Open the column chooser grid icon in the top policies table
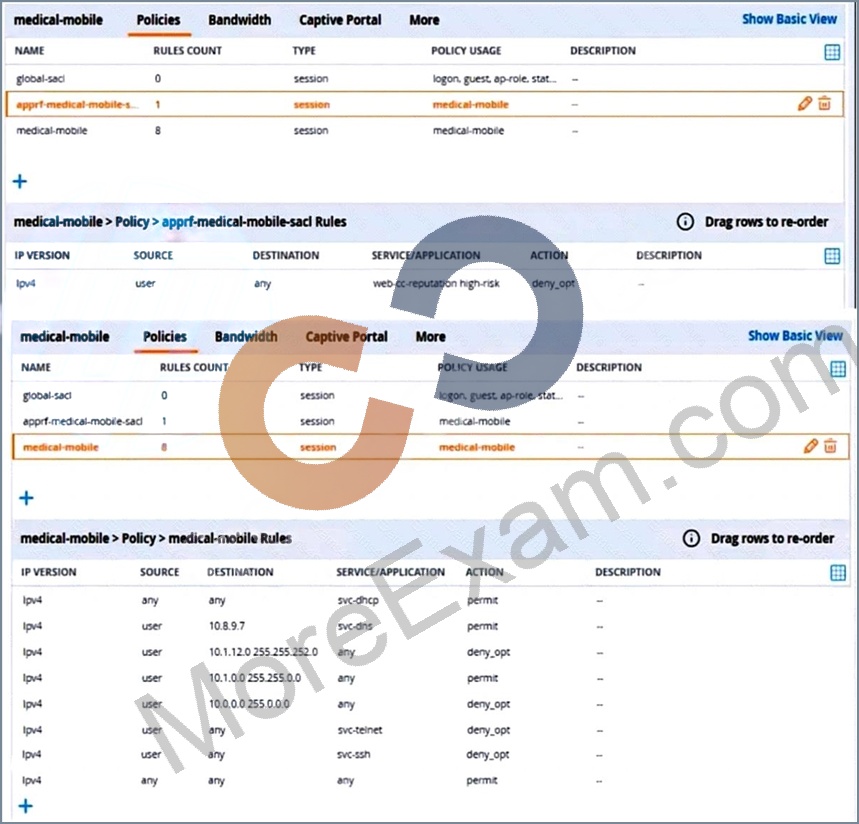 pos(832,52)
